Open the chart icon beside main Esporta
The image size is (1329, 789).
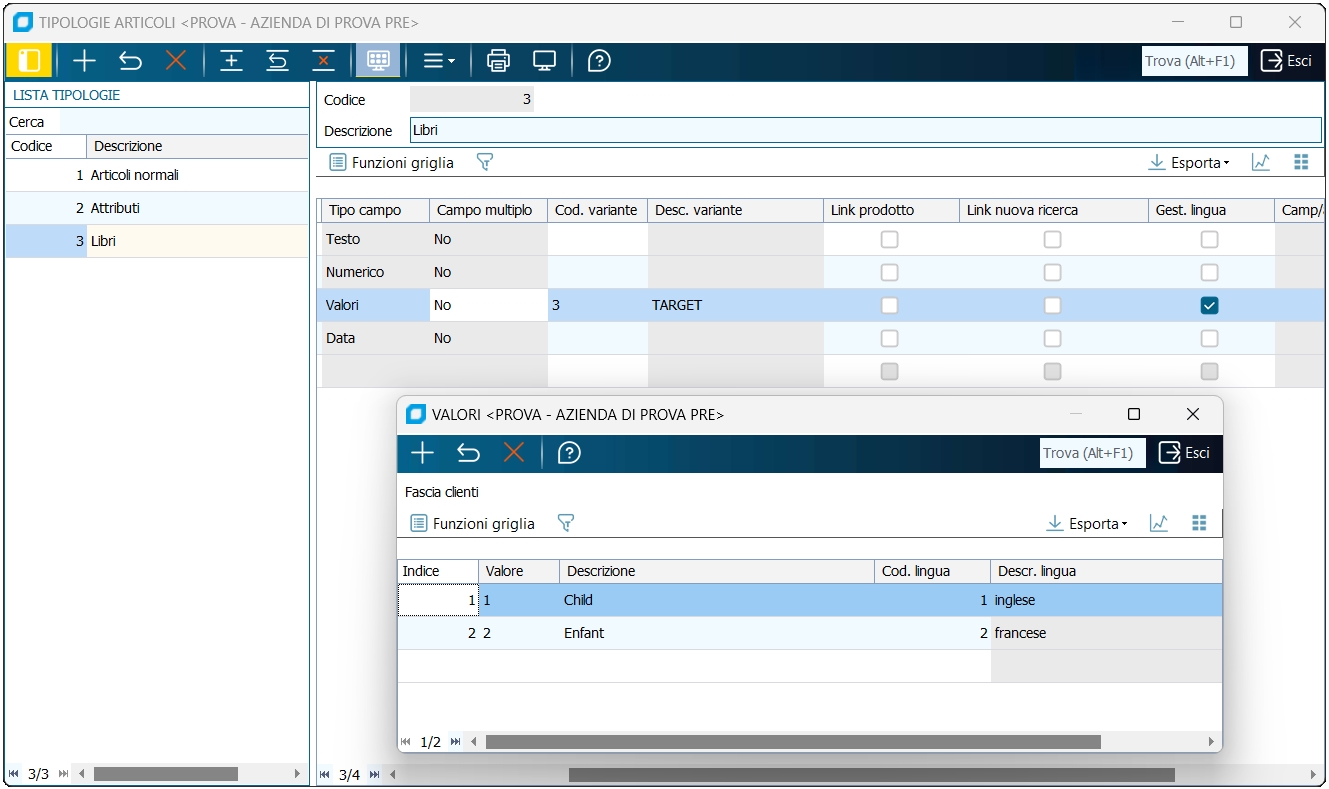[1261, 162]
